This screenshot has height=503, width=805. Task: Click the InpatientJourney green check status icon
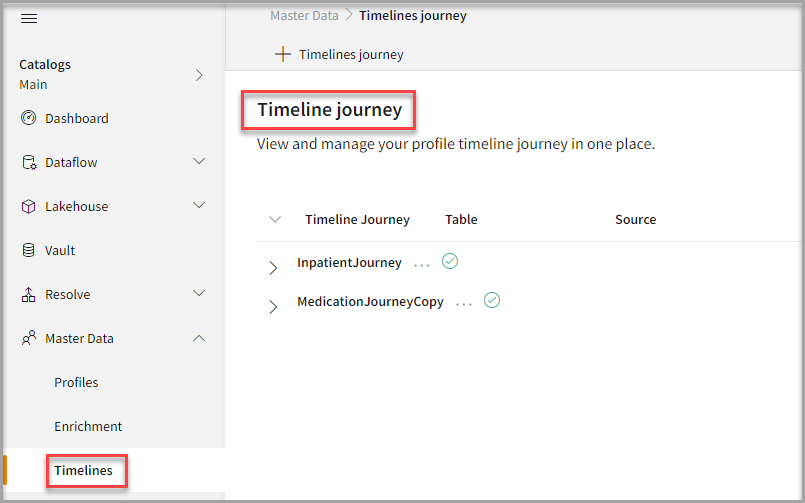pyautogui.click(x=450, y=261)
